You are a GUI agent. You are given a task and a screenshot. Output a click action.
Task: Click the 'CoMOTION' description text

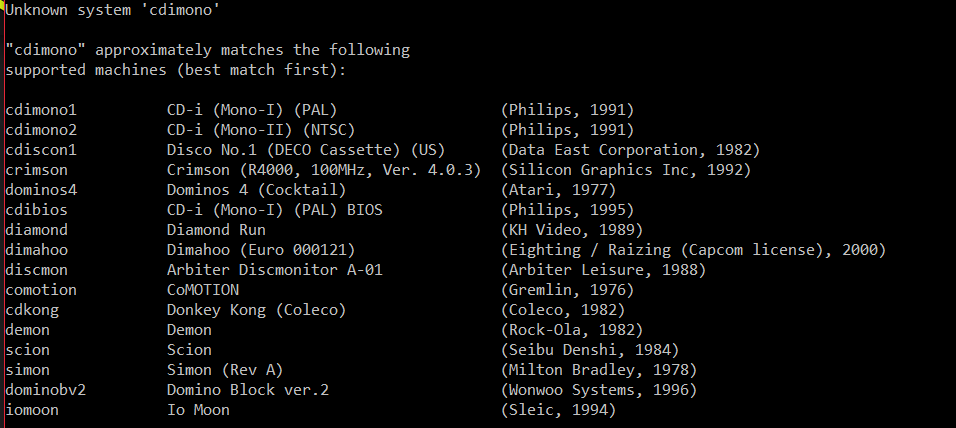[x=203, y=289]
